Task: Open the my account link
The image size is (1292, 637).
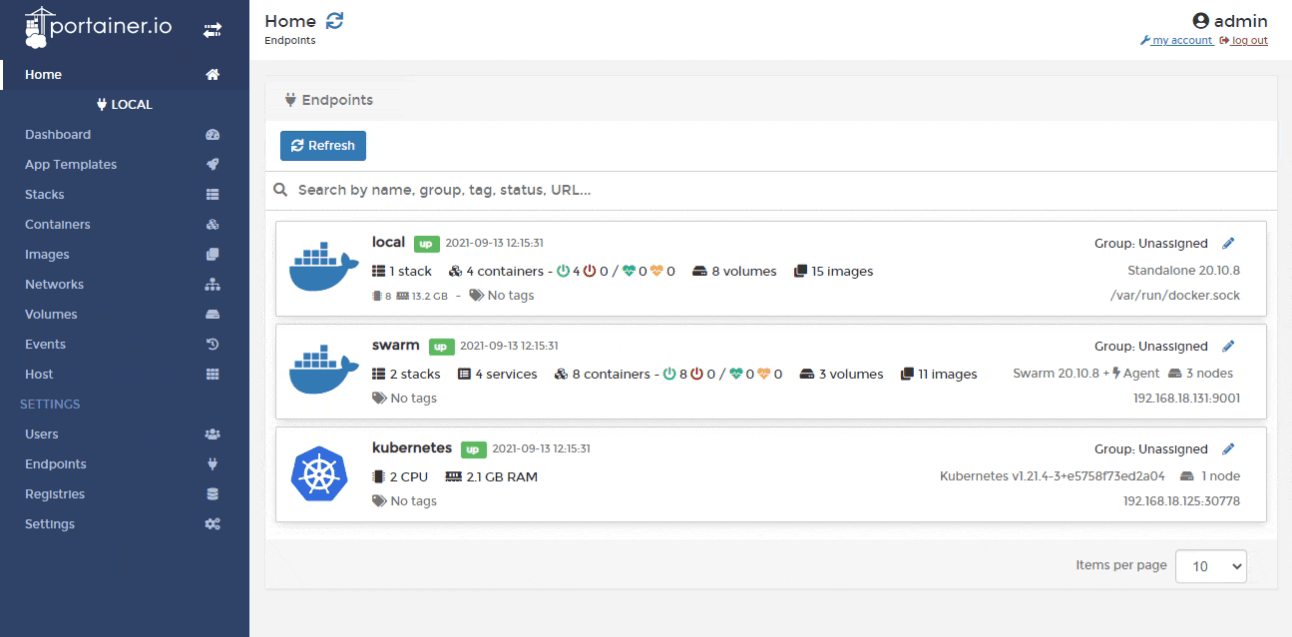Action: [x=1176, y=40]
